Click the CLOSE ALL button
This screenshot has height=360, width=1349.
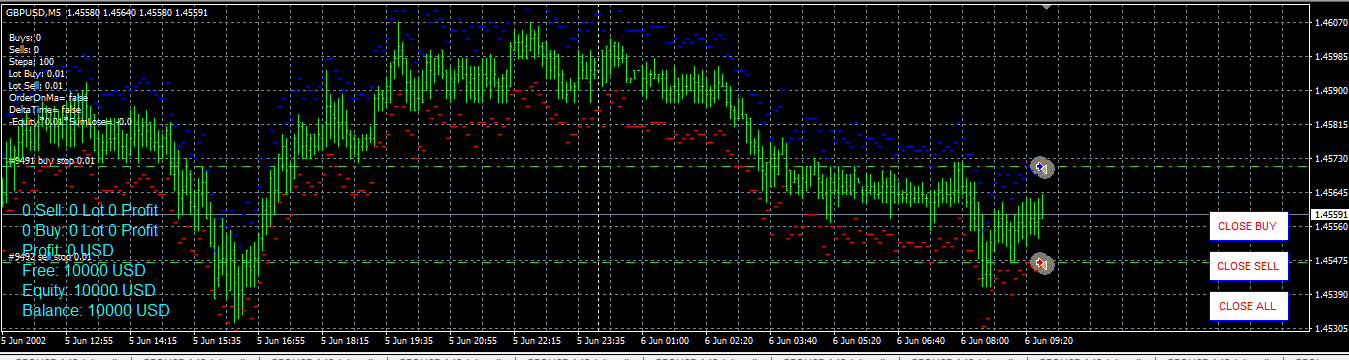[1247, 306]
